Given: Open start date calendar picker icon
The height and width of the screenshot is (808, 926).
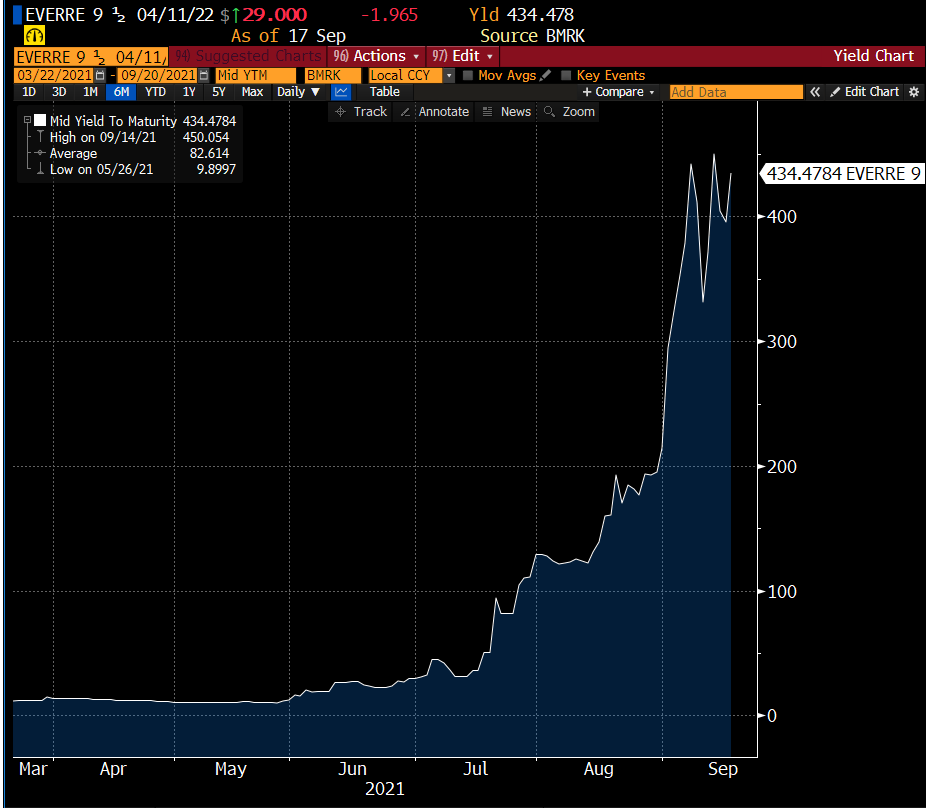Looking at the screenshot, I should tap(100, 76).
